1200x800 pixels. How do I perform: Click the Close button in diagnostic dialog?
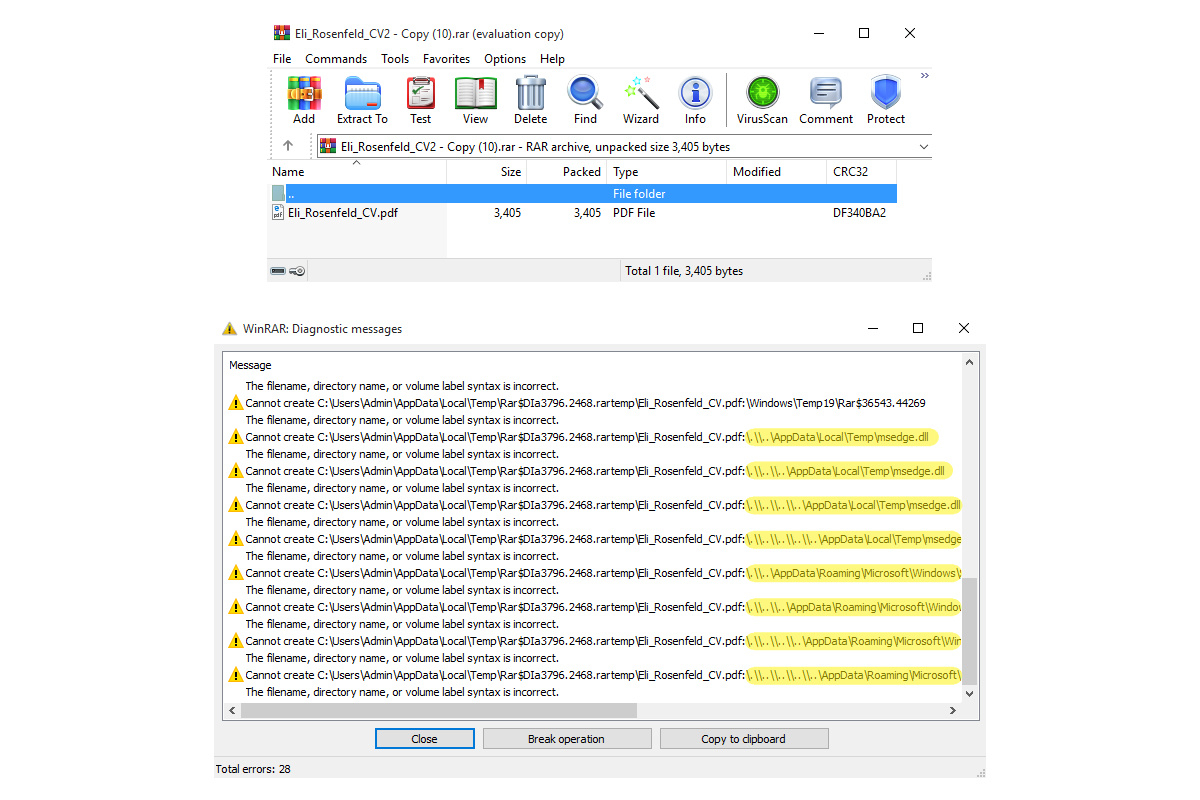tap(424, 739)
